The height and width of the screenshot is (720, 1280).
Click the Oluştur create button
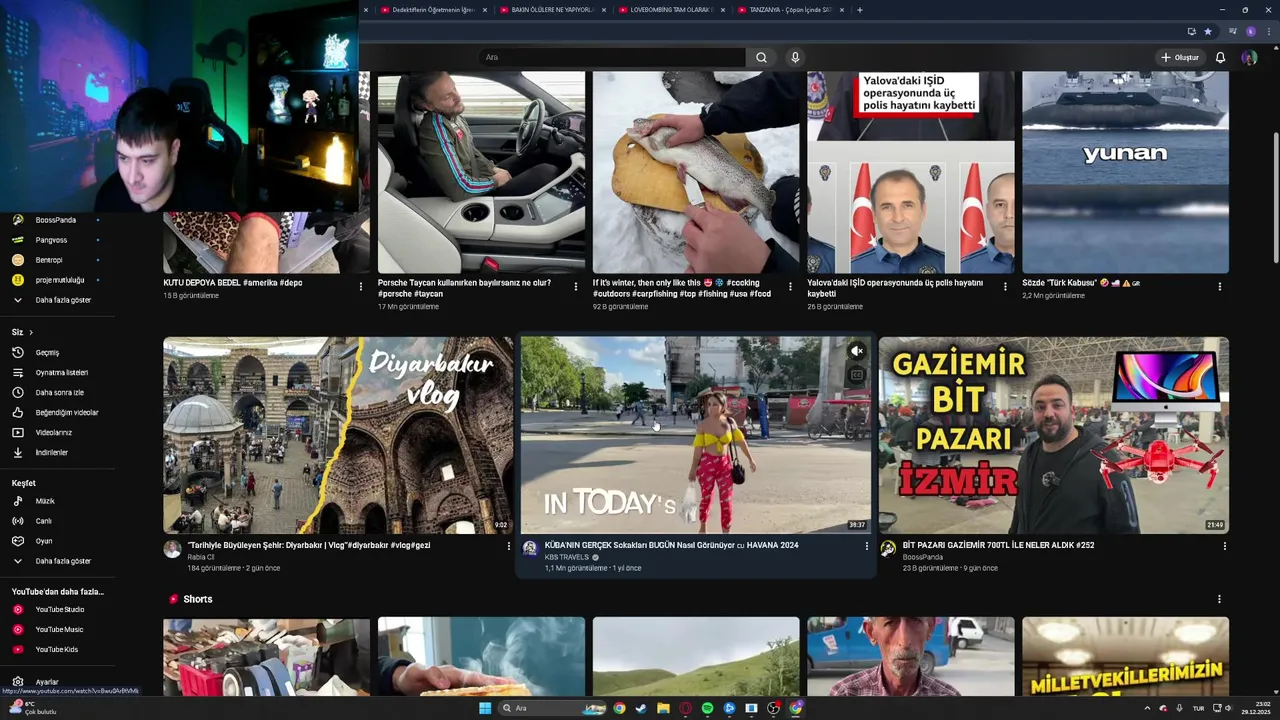[1180, 57]
